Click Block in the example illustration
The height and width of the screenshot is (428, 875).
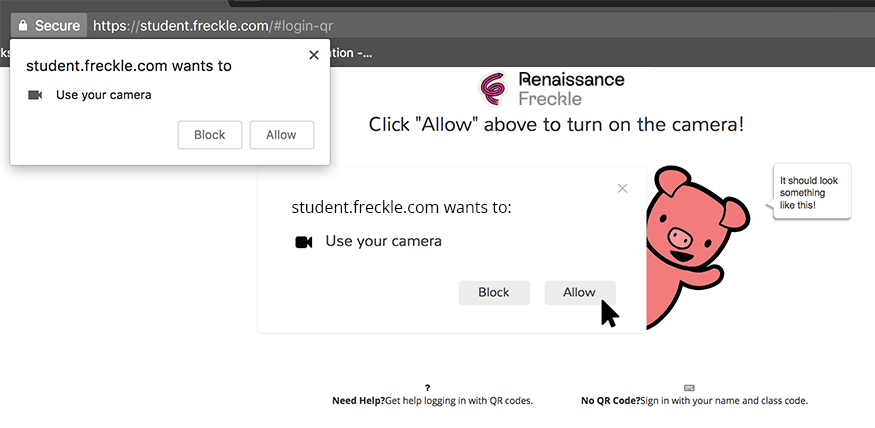pyautogui.click(x=494, y=292)
